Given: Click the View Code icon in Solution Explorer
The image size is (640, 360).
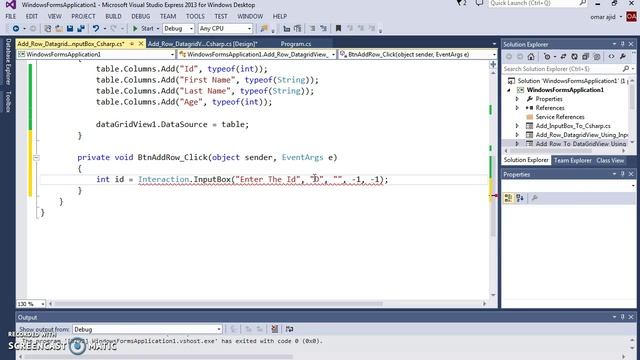Looking at the screenshot, I should coord(611,57).
